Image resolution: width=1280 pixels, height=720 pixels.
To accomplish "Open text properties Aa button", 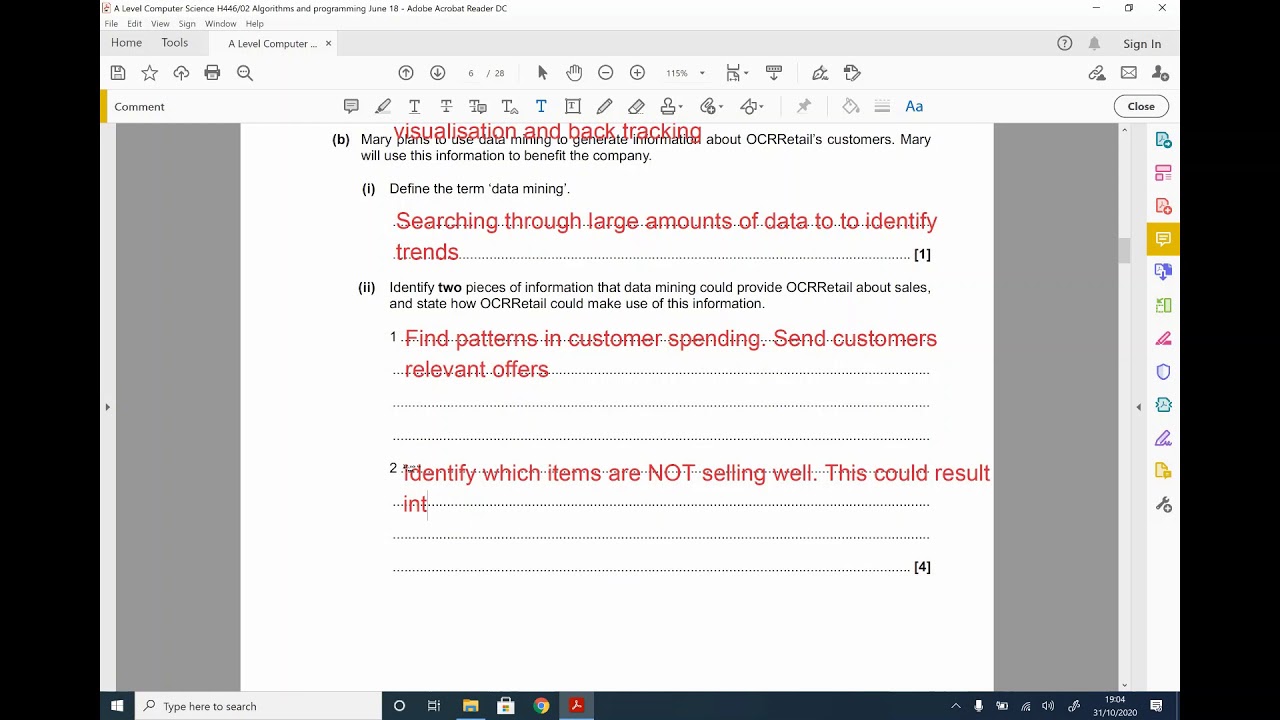I will tap(914, 106).
